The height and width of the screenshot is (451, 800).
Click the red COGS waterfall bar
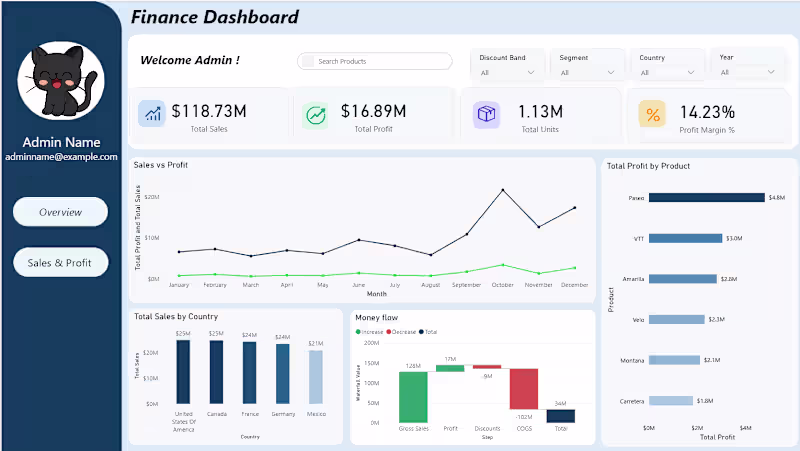pos(524,389)
